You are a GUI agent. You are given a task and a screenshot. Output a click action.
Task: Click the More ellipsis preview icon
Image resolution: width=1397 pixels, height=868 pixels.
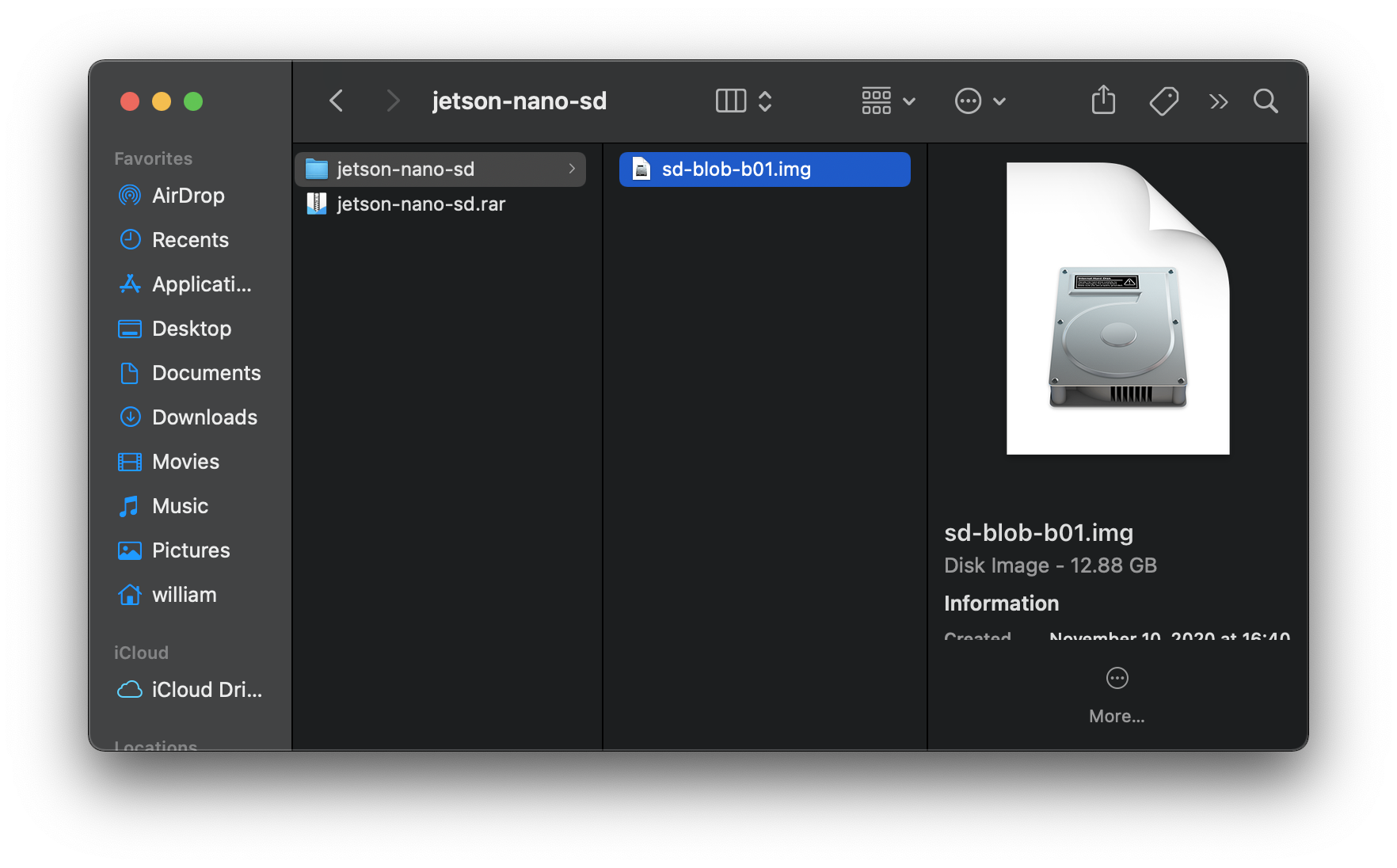coord(1117,679)
